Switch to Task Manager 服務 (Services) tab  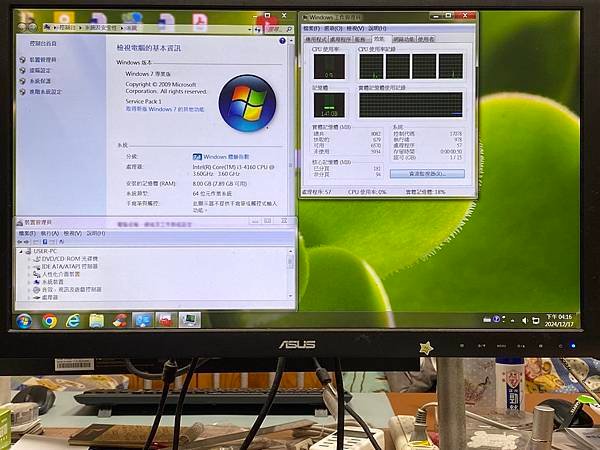click(360, 39)
